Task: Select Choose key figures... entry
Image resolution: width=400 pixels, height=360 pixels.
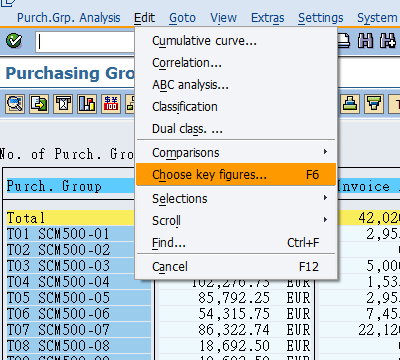Action: (236, 175)
